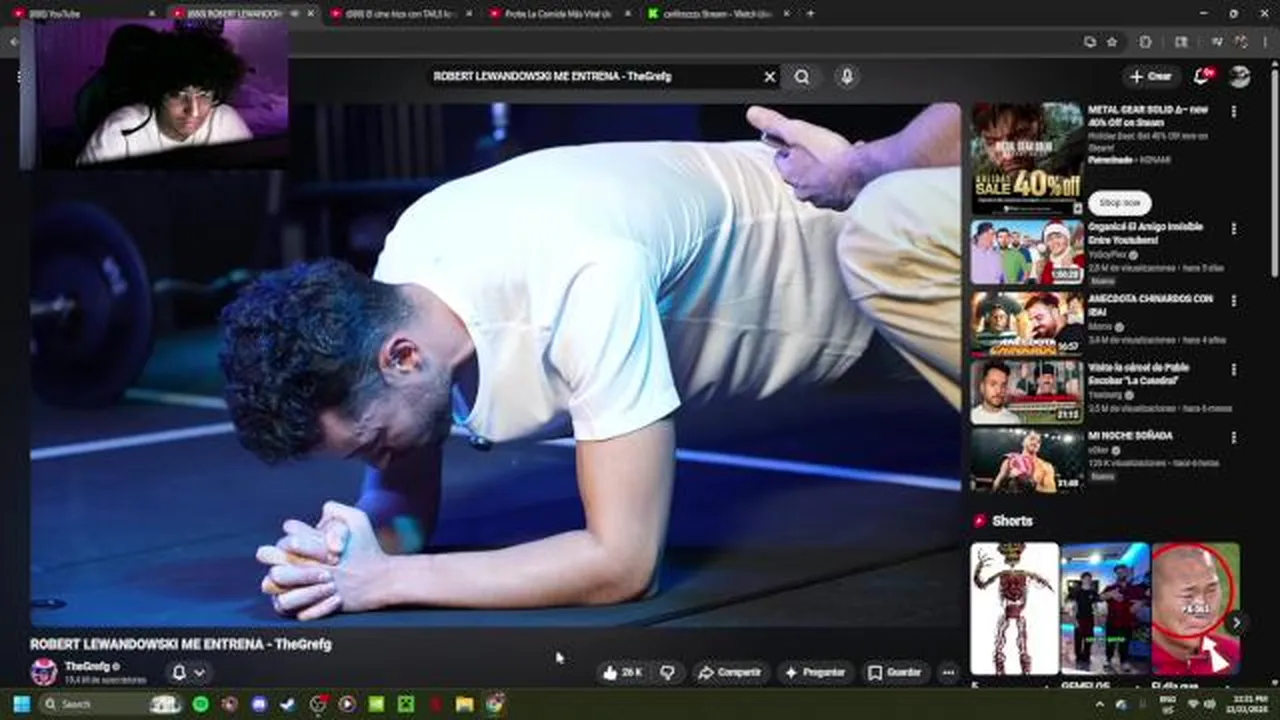
Task: Open Spotify from the taskbar
Action: point(201,704)
